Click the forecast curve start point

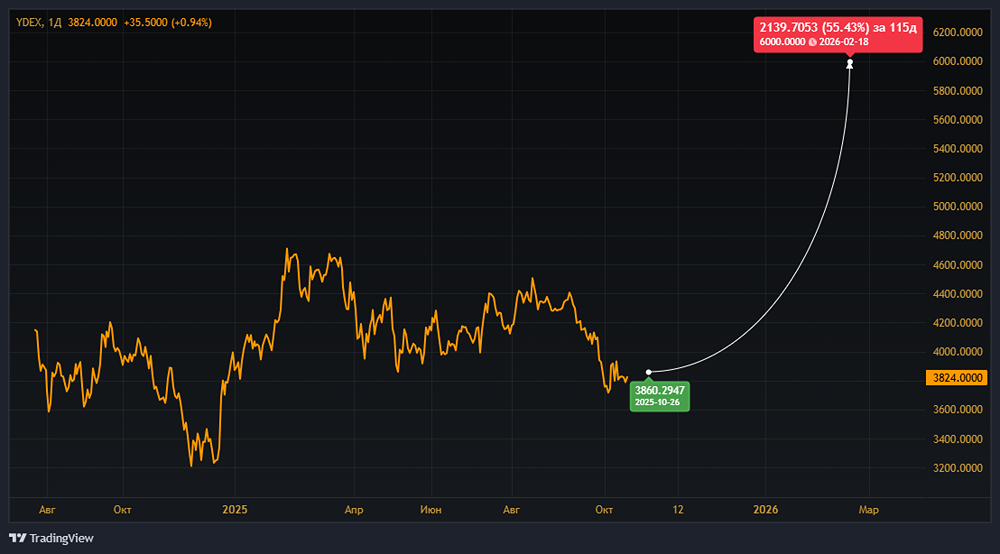[x=649, y=372]
